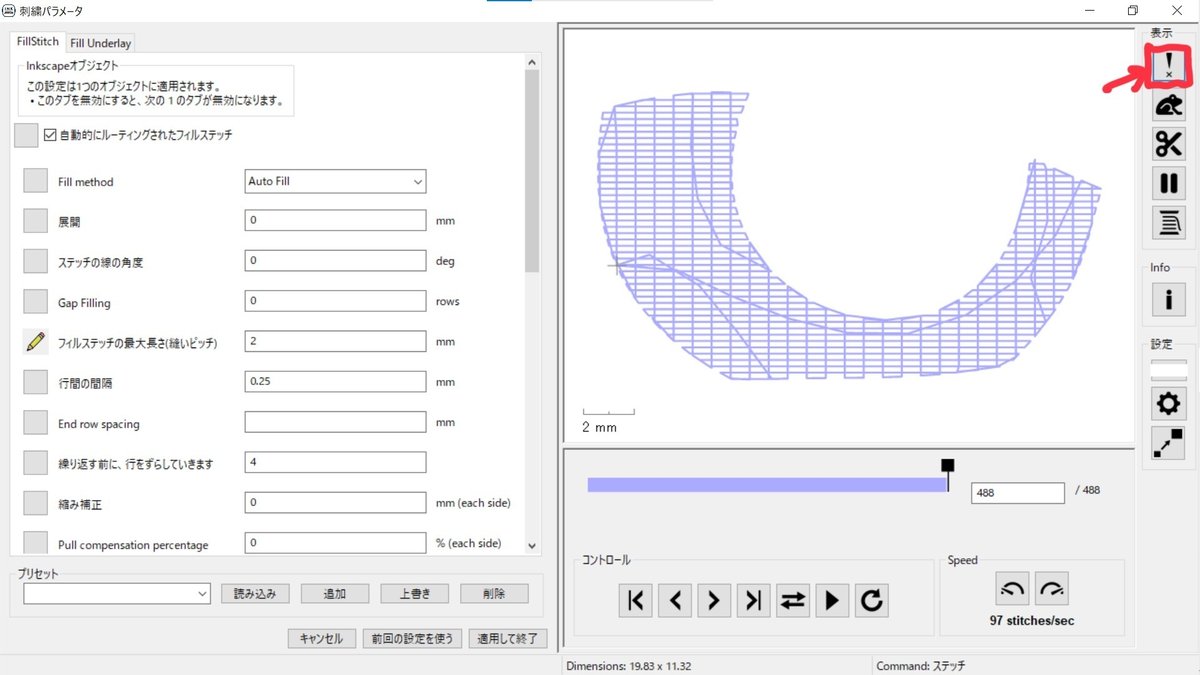Toggle trims scissors display icon

[1168, 144]
